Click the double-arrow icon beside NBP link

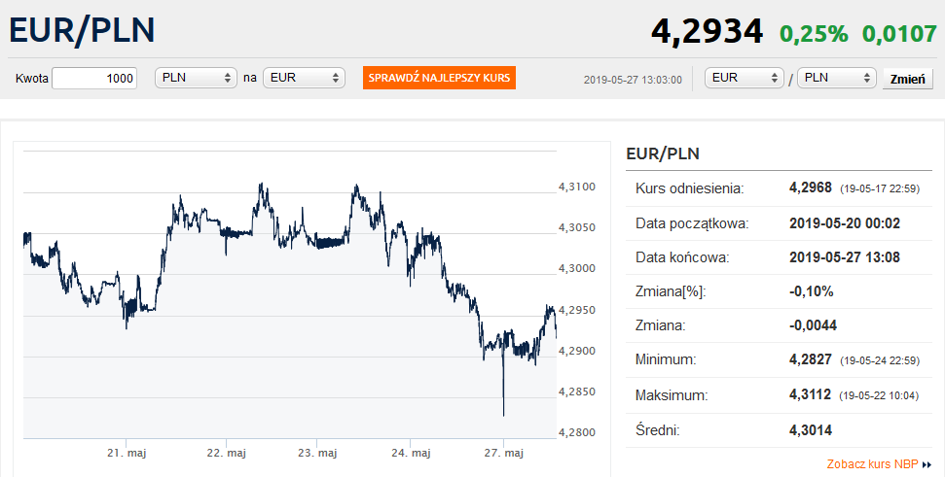tap(927, 464)
